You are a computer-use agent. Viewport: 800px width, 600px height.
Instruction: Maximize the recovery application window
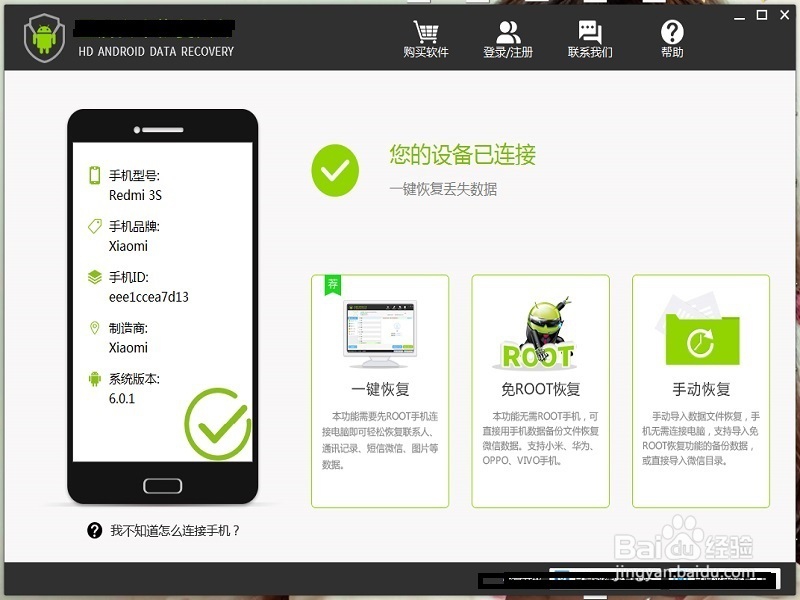(762, 15)
